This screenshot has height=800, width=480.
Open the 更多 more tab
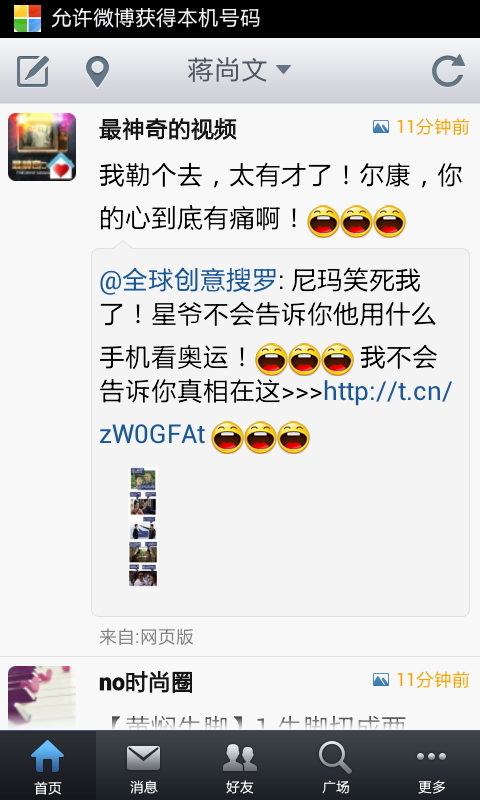tap(432, 765)
